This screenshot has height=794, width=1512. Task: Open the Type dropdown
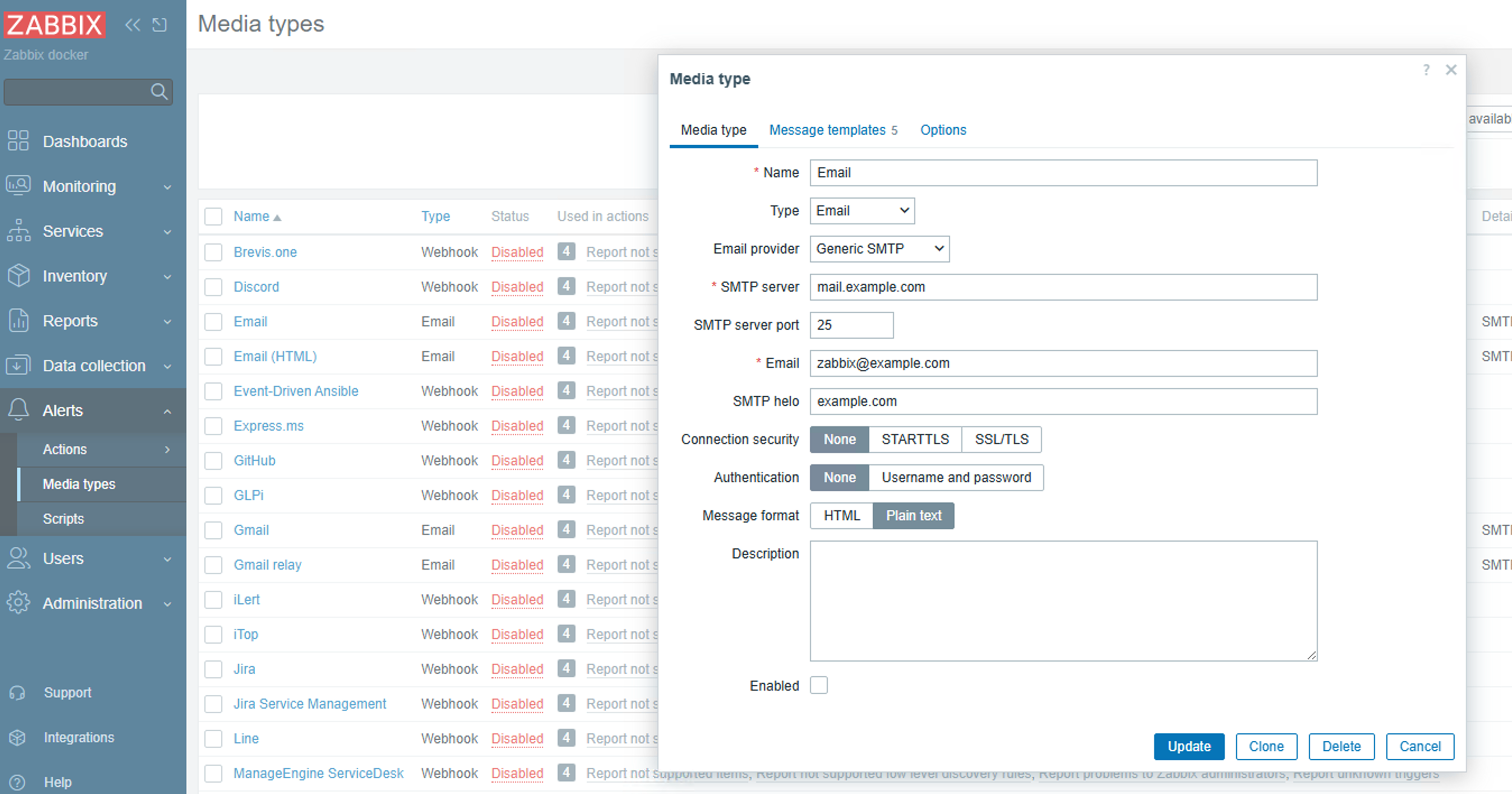click(x=861, y=211)
